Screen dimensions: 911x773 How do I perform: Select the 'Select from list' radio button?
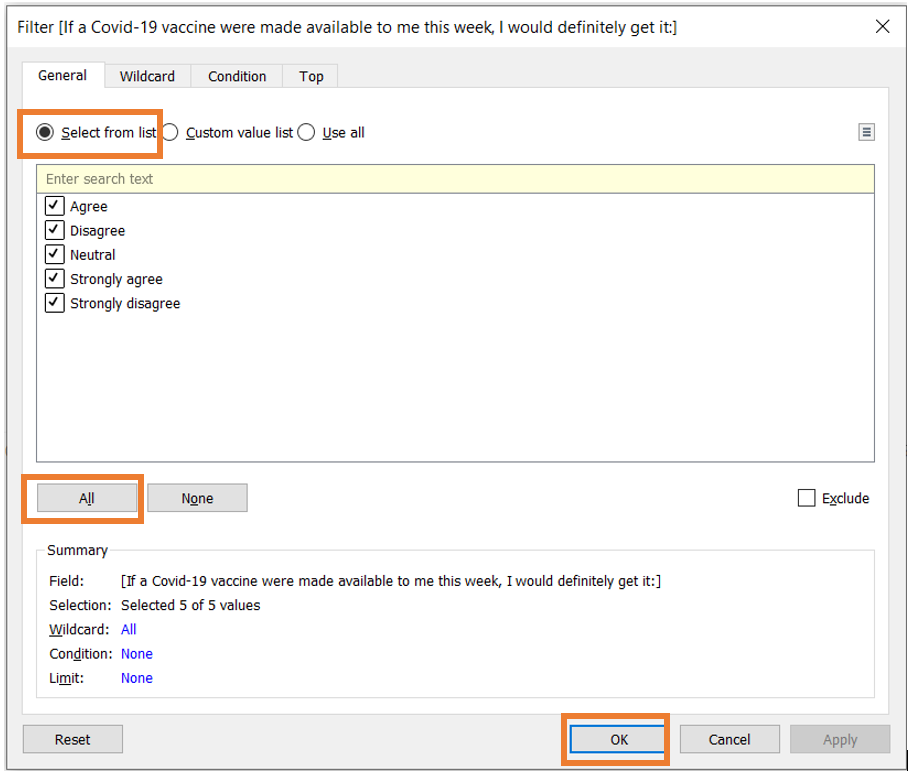click(x=45, y=132)
